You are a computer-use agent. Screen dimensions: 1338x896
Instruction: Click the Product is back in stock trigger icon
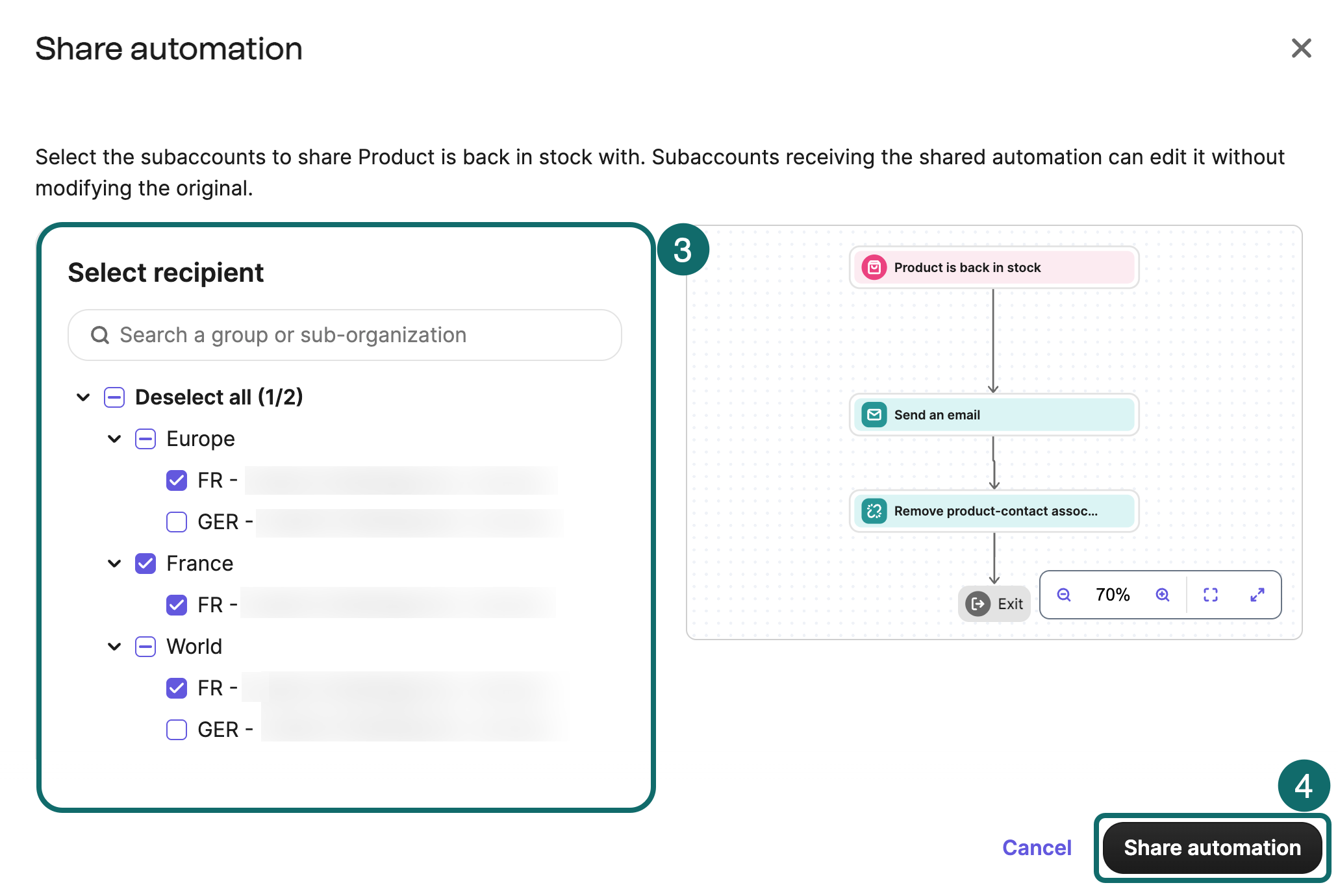point(874,268)
